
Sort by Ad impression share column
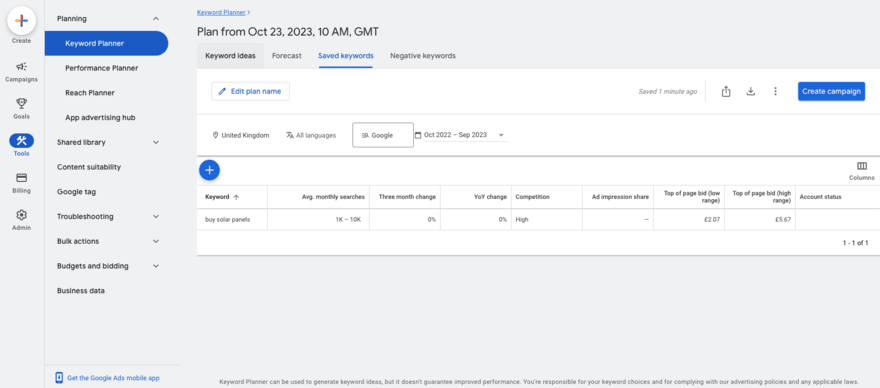[620, 197]
